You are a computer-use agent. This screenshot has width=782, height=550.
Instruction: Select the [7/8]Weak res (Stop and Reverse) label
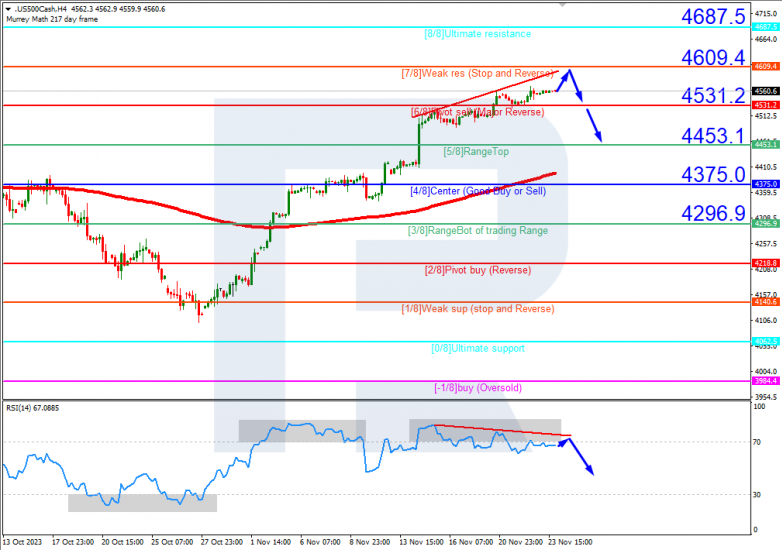tap(477, 73)
